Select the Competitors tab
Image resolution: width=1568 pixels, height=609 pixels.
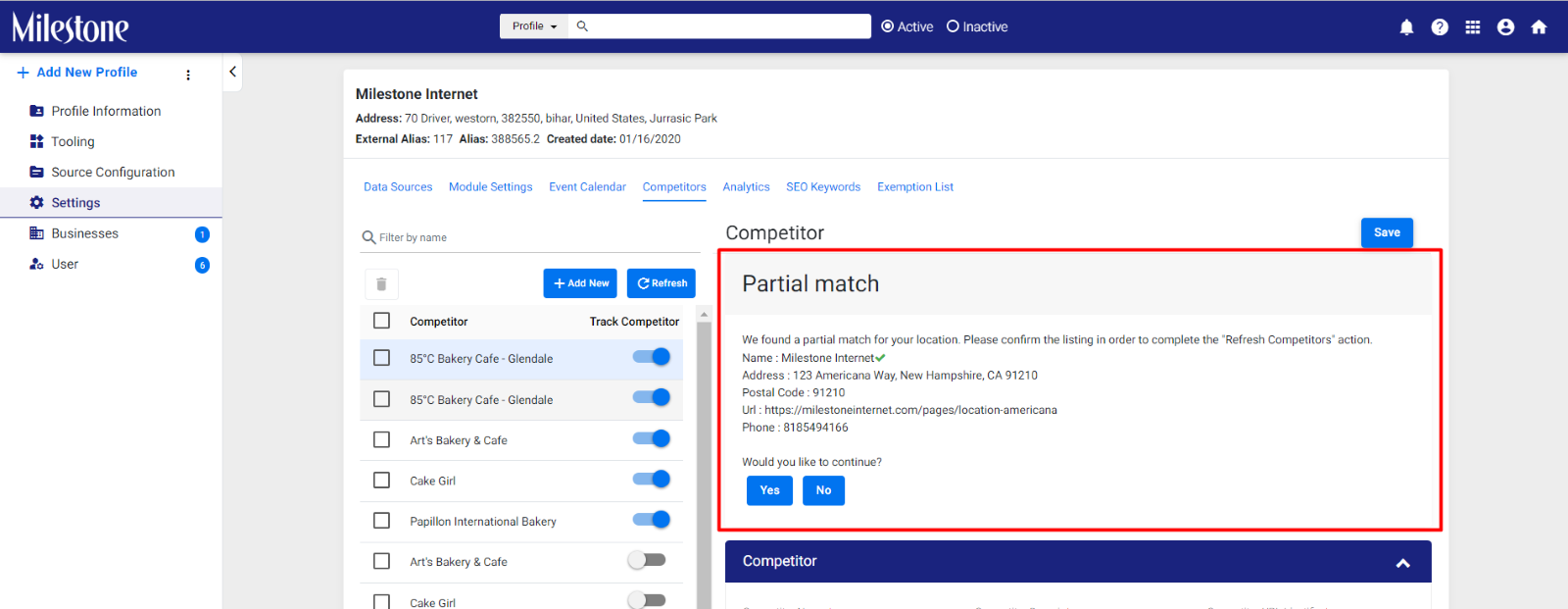pyautogui.click(x=674, y=187)
